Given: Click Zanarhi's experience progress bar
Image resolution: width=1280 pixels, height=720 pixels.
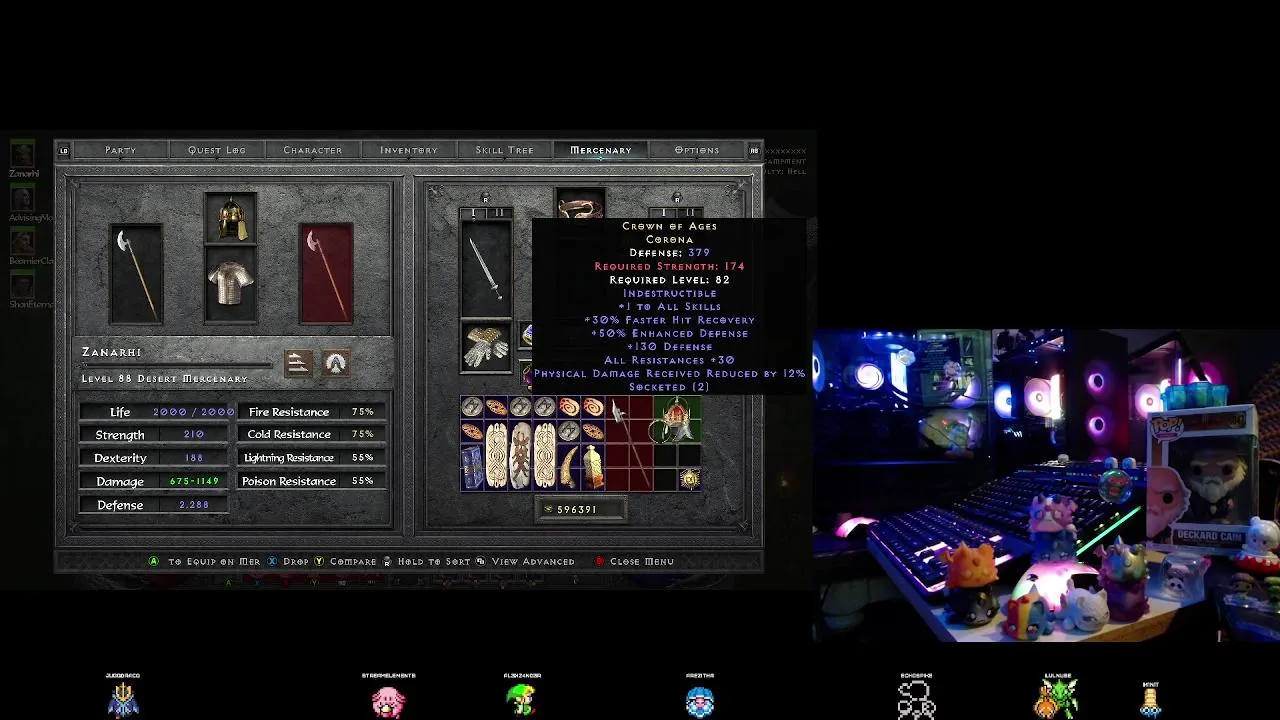Looking at the screenshot, I should (176, 365).
